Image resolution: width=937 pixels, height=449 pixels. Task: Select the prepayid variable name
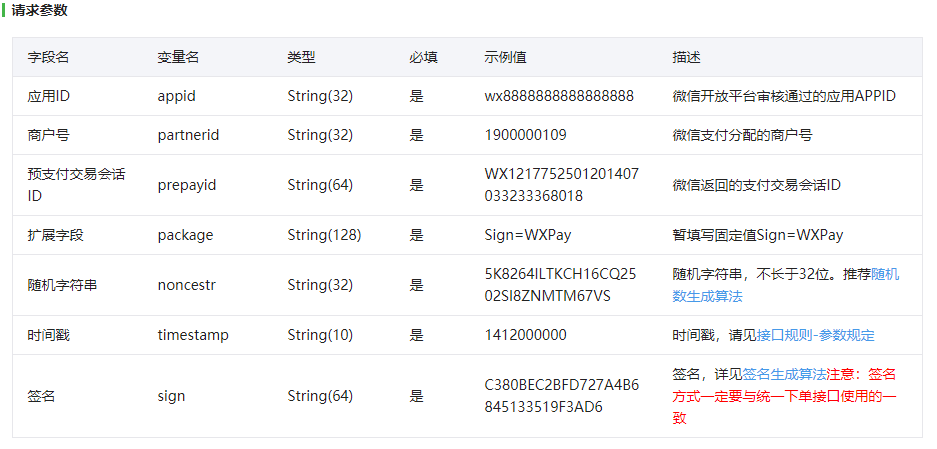tap(187, 185)
